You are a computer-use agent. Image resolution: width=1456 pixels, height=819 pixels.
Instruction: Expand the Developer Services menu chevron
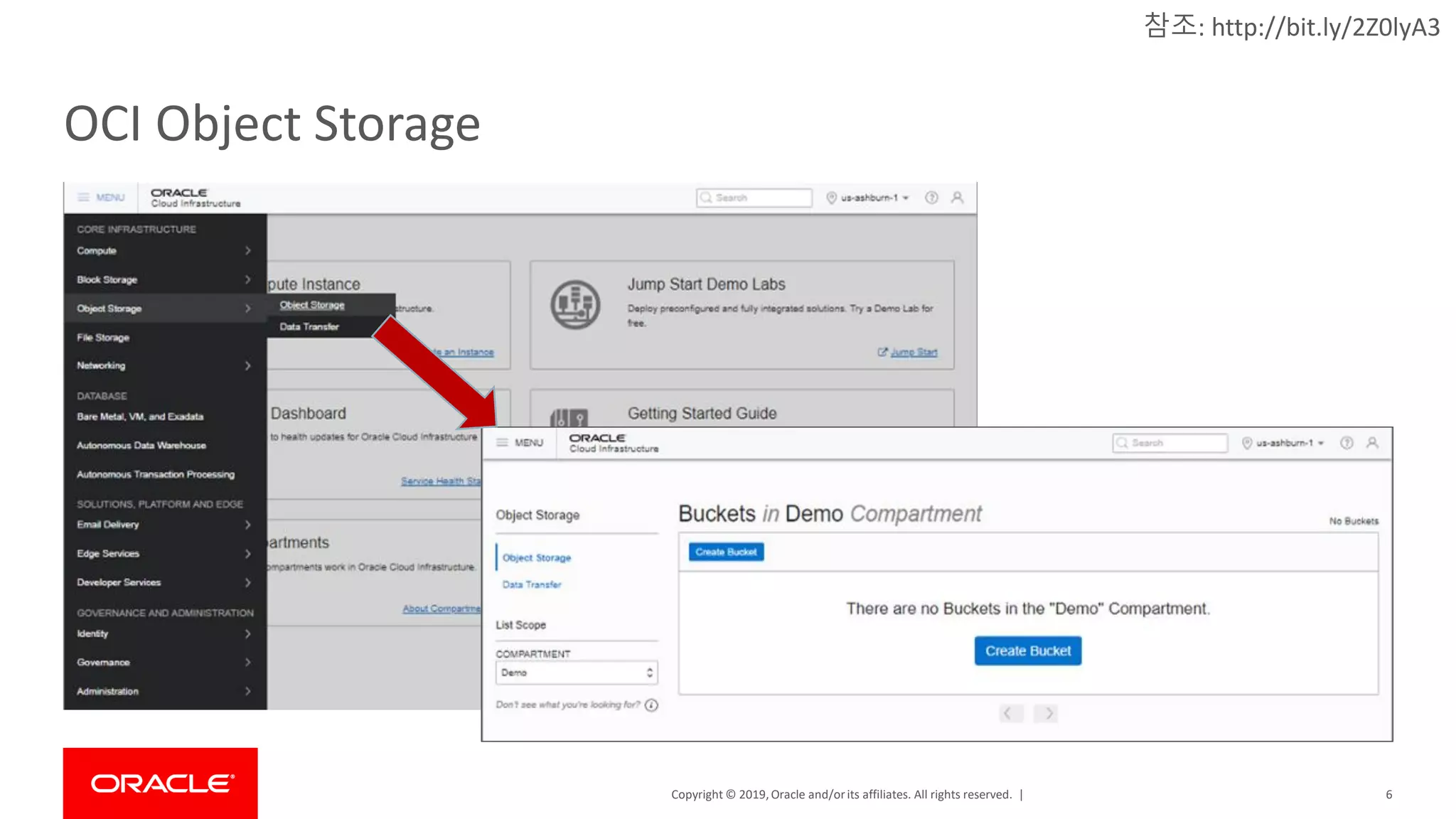click(x=247, y=582)
